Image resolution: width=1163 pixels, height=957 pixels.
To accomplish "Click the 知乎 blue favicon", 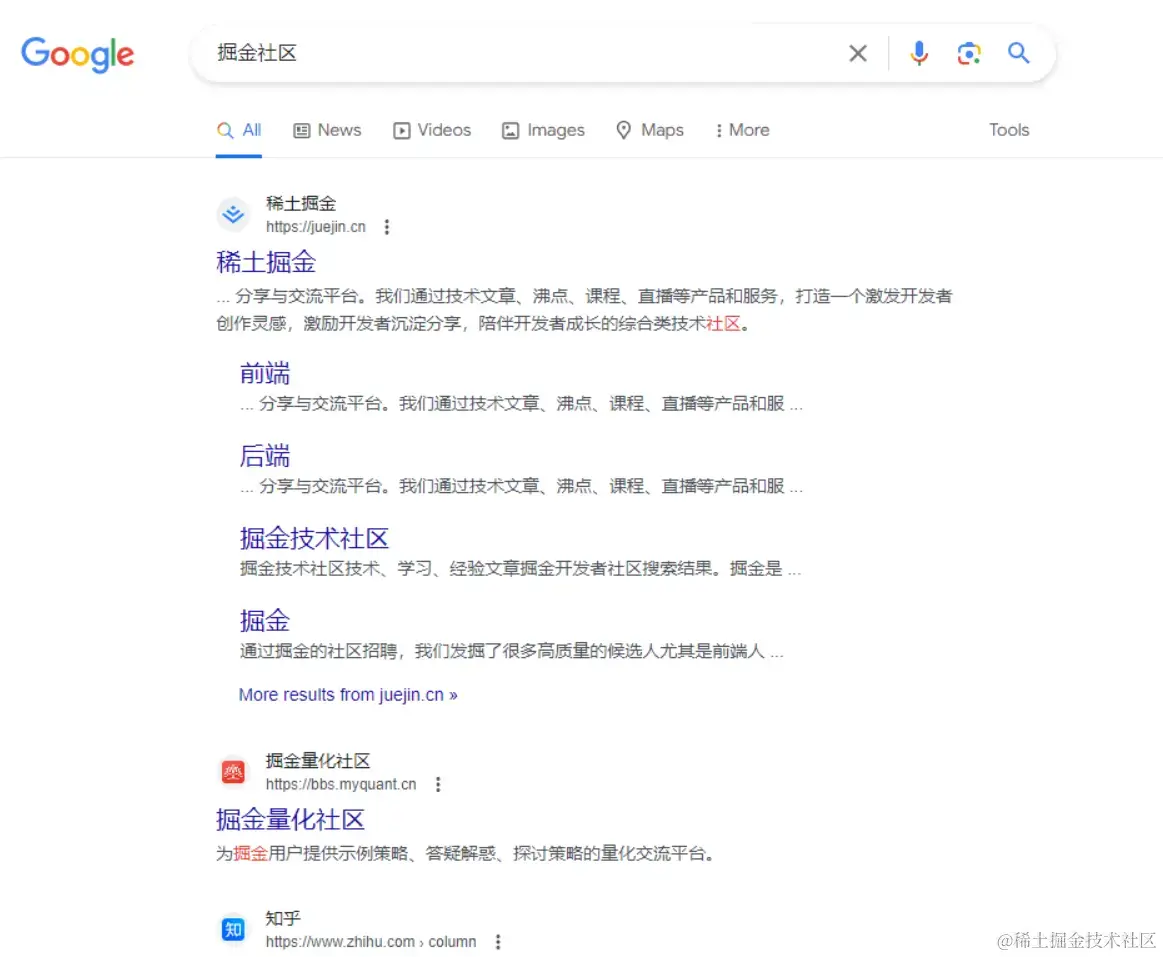I will (233, 930).
